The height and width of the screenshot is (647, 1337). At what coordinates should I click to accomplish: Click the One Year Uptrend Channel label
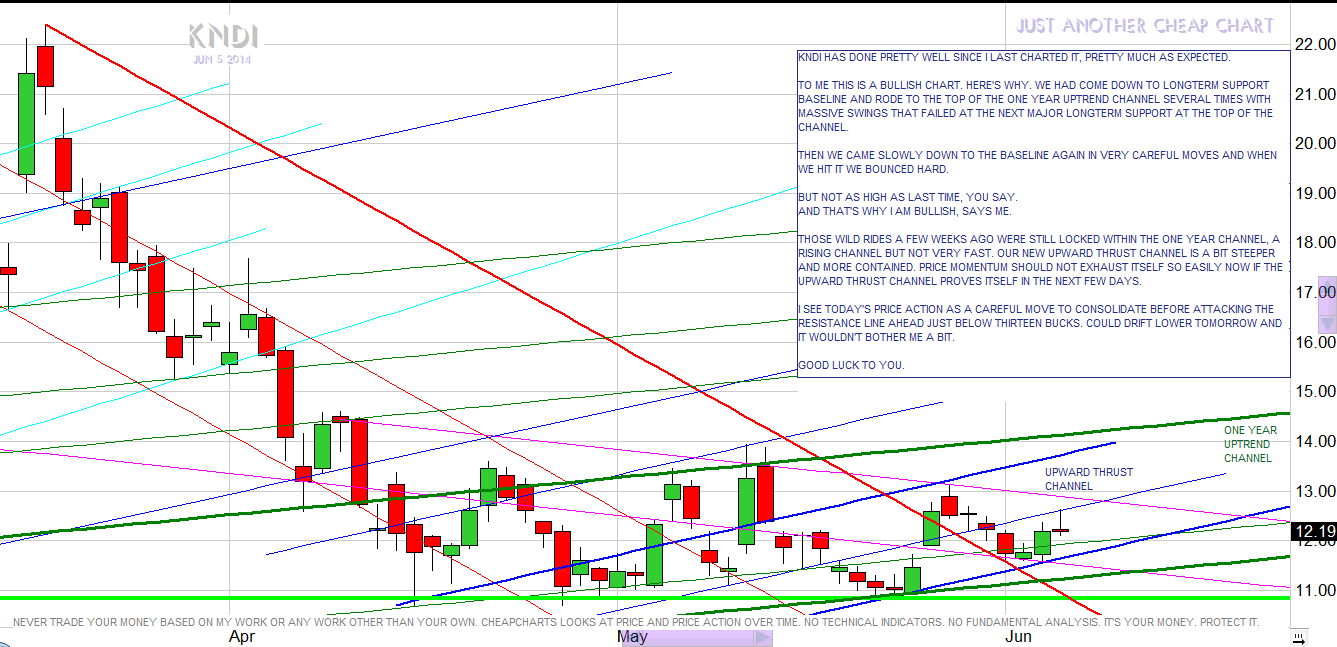(x=1248, y=444)
